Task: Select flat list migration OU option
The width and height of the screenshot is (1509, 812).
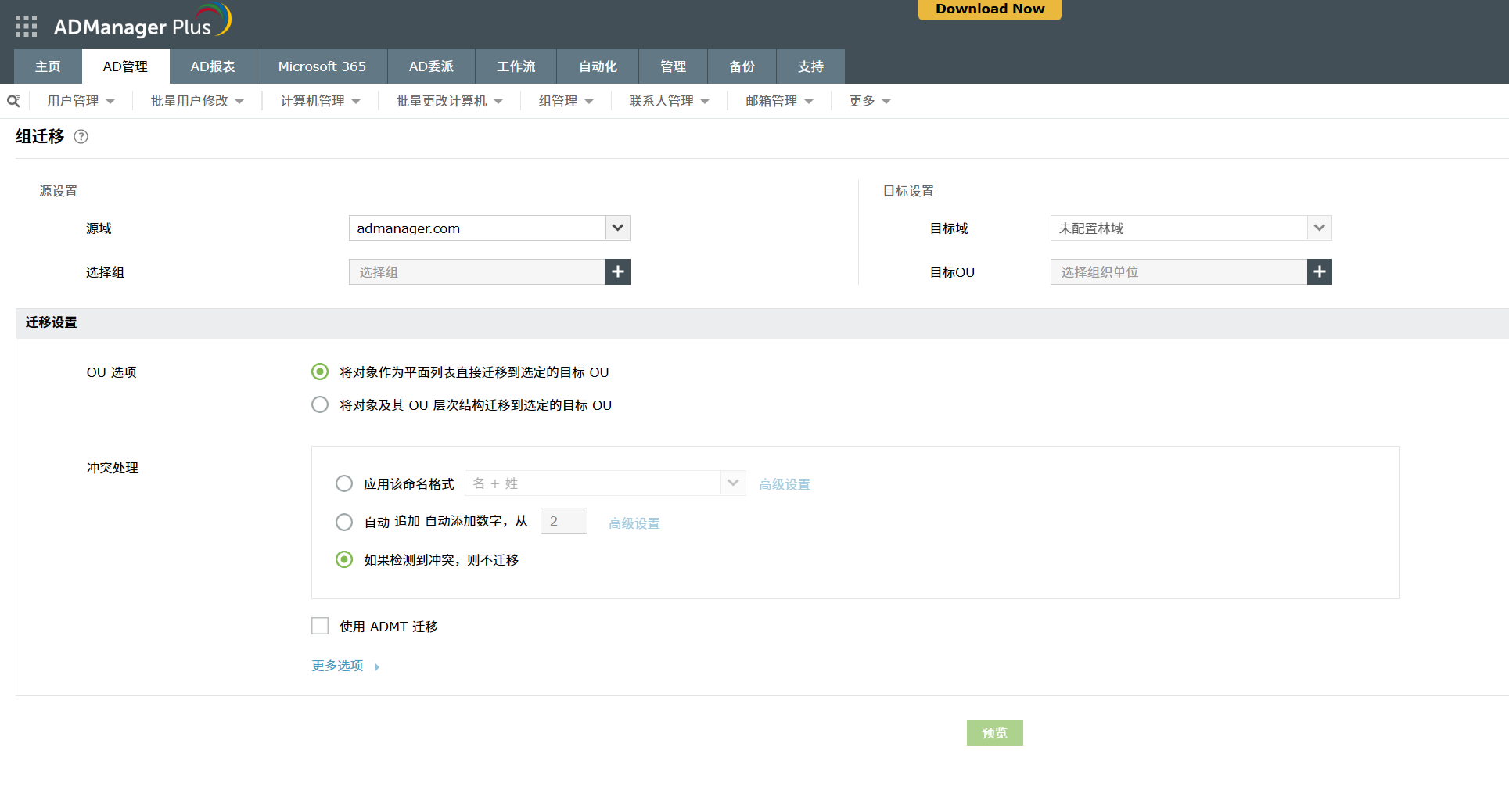Action: coord(320,372)
